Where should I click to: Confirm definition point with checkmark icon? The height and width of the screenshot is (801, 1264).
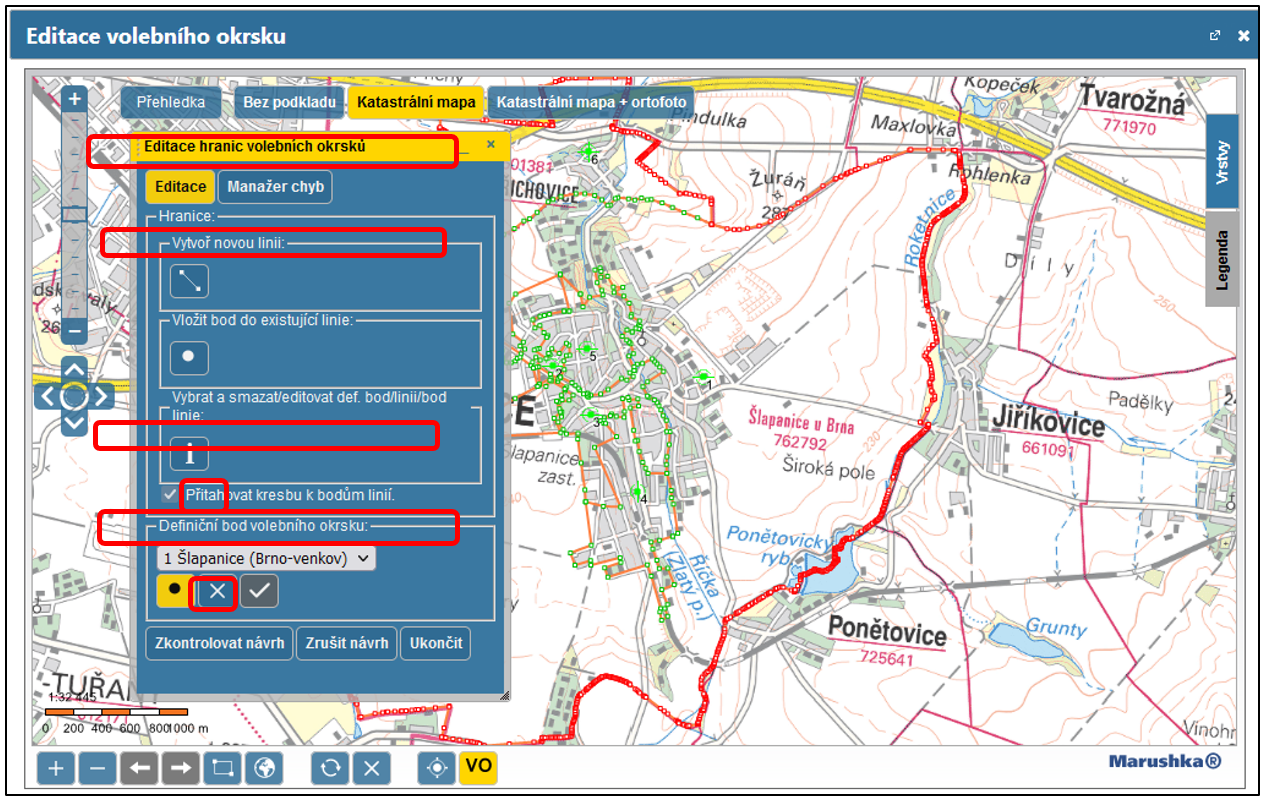(x=259, y=591)
